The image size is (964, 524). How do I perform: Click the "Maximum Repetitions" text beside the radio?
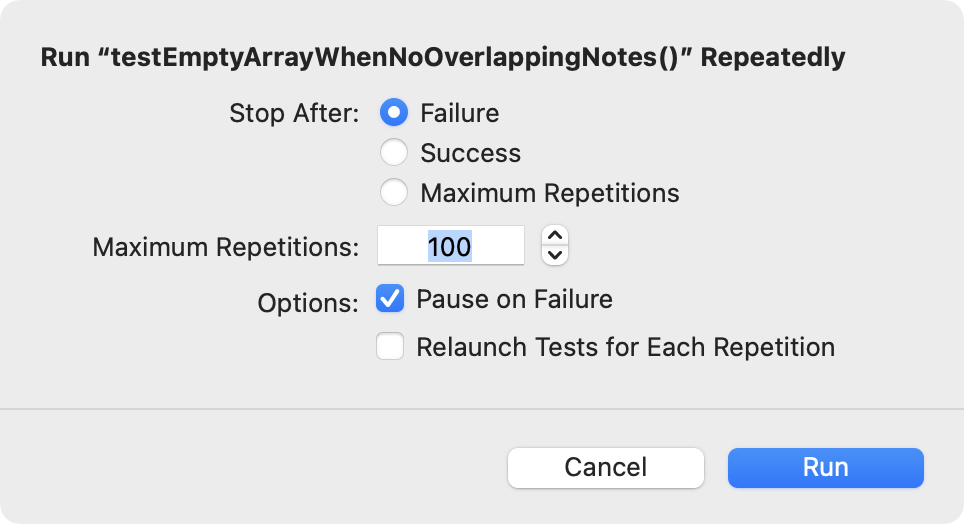(x=549, y=193)
